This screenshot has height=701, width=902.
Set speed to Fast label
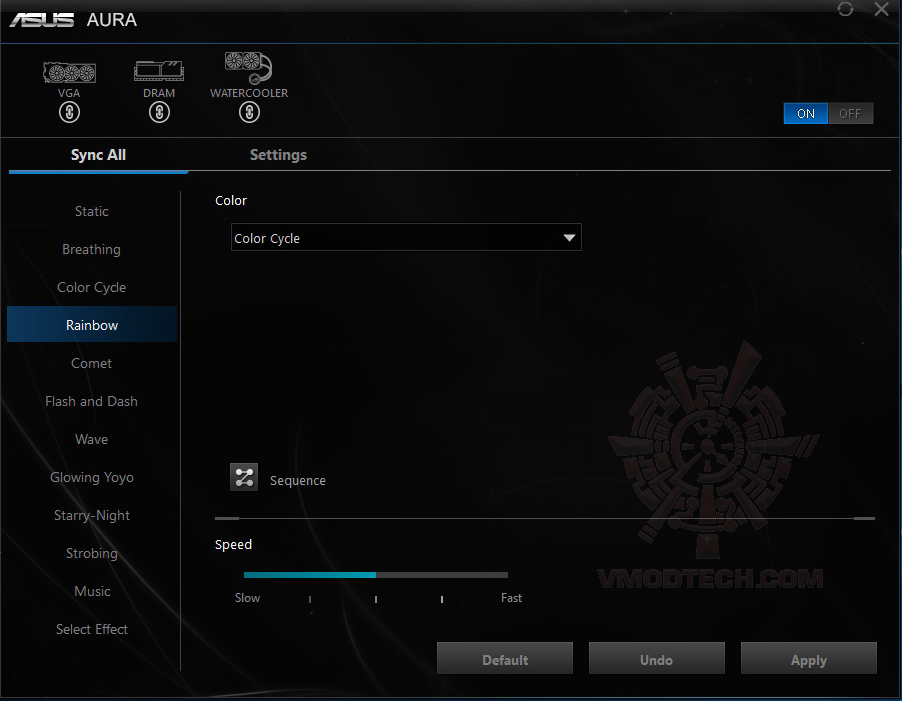click(x=511, y=597)
